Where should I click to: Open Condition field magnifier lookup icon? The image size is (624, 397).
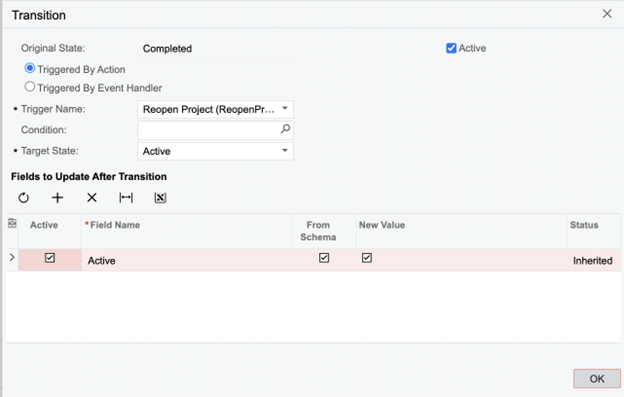pyautogui.click(x=285, y=129)
